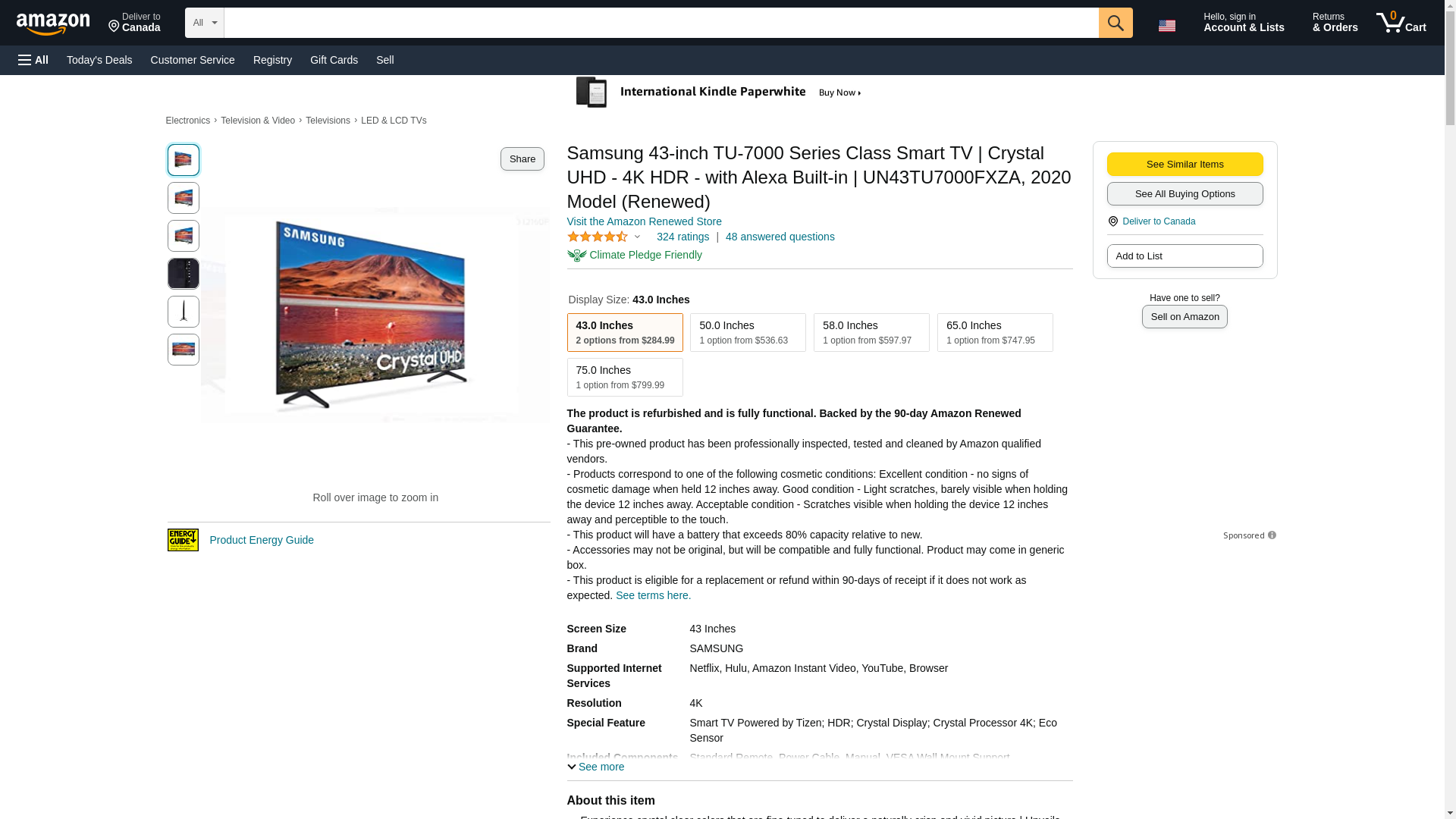
Task: Select the 65.0 Inches display size
Action: tap(994, 332)
